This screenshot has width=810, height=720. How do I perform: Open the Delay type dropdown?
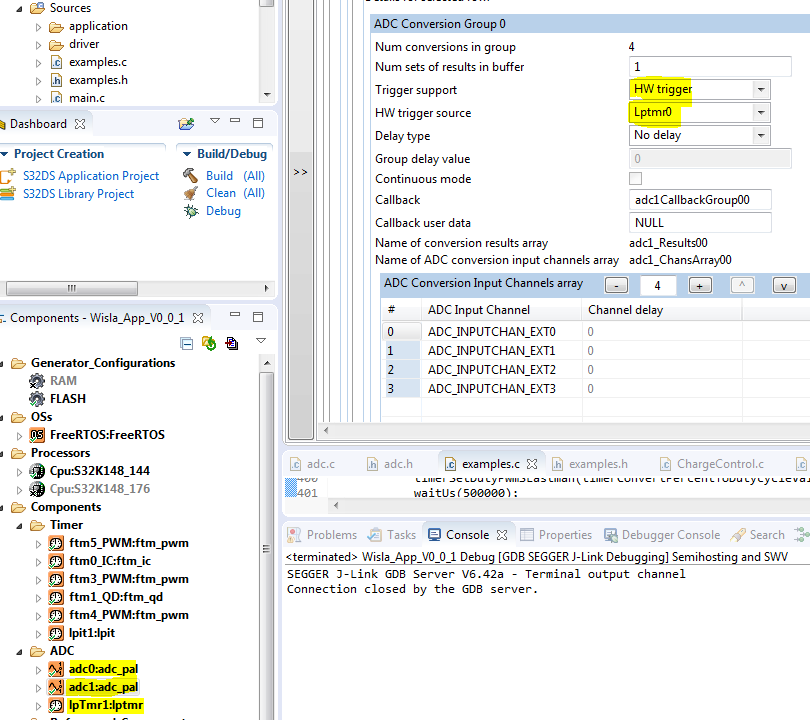tap(760, 135)
